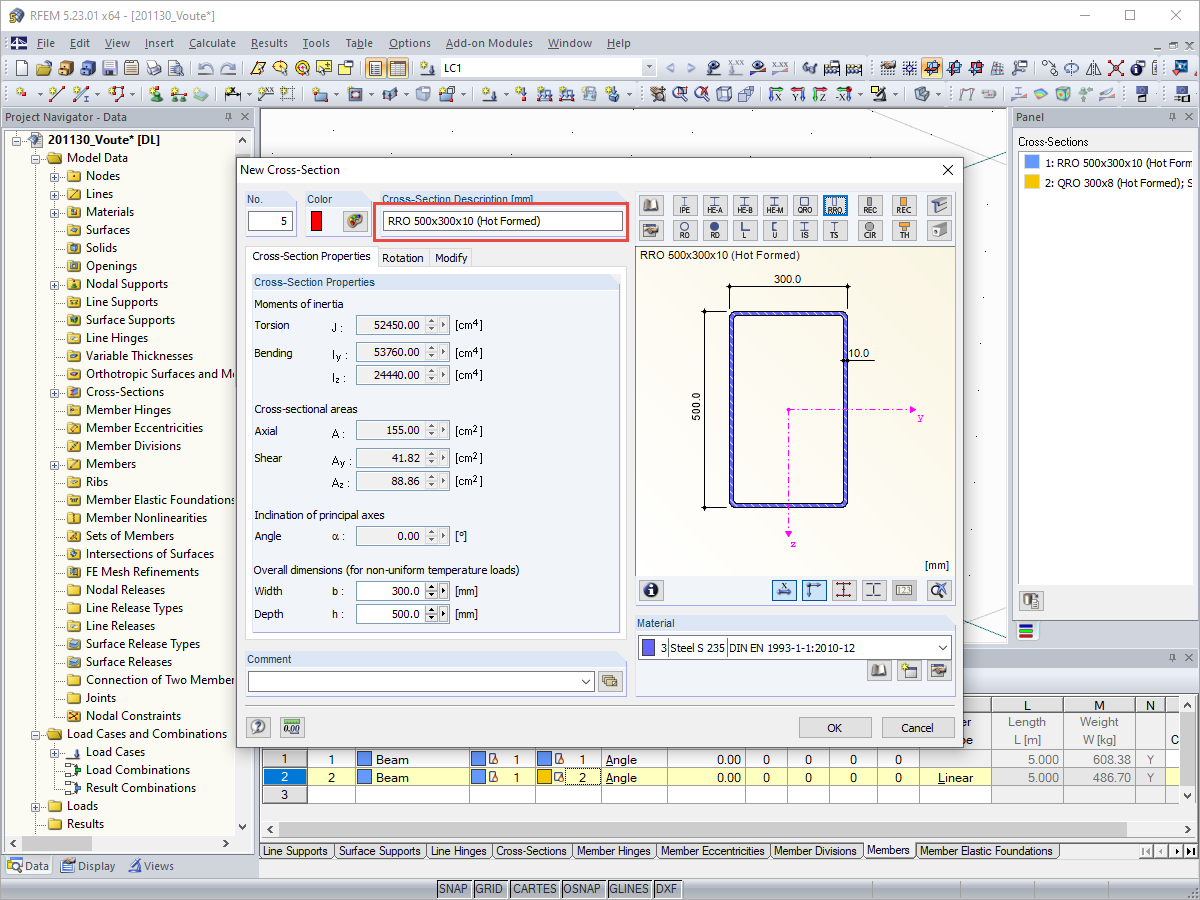Image resolution: width=1200 pixels, height=900 pixels.
Task: Click the yellow QRO 300x8 panel swatch
Action: click(1032, 182)
